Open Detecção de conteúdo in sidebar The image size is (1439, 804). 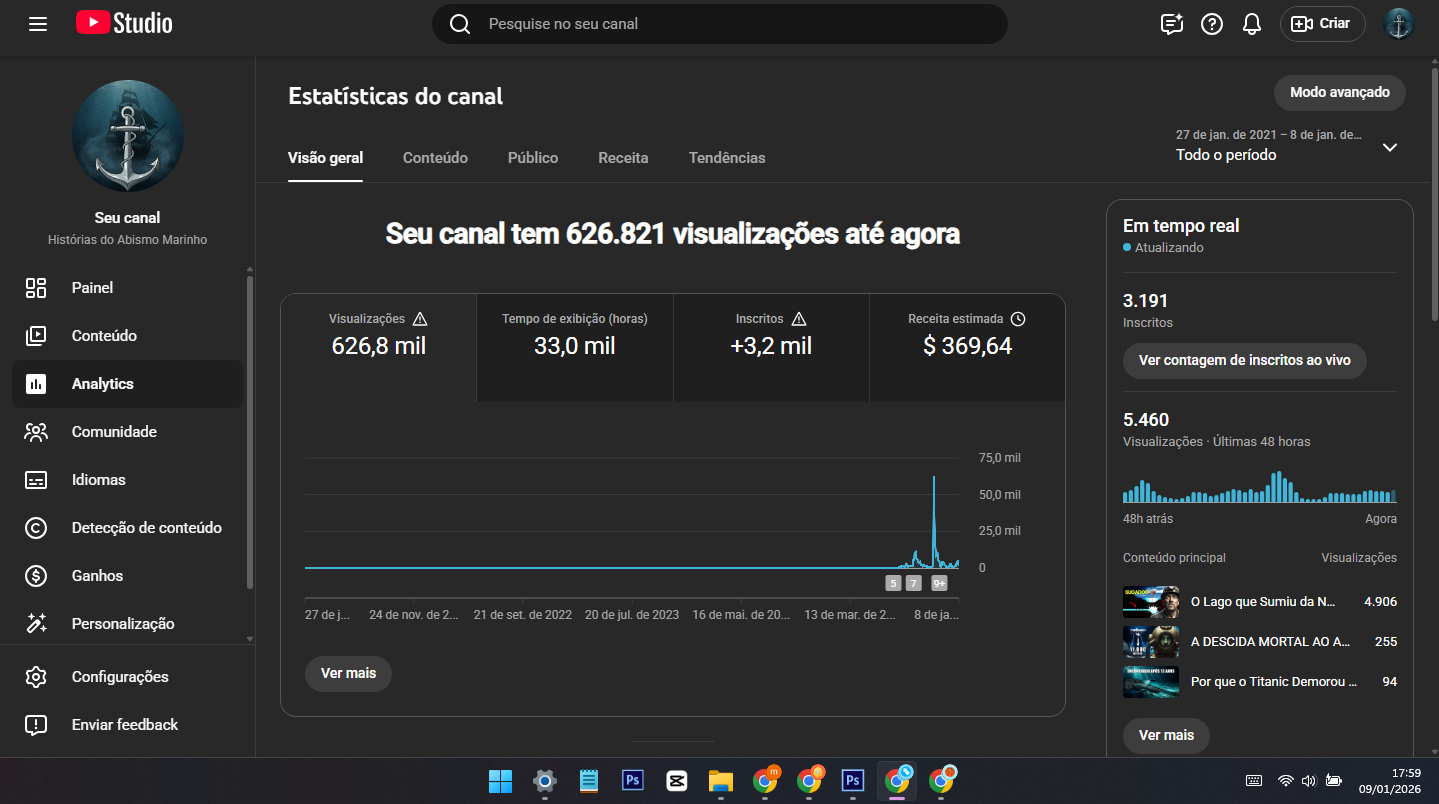(146, 528)
